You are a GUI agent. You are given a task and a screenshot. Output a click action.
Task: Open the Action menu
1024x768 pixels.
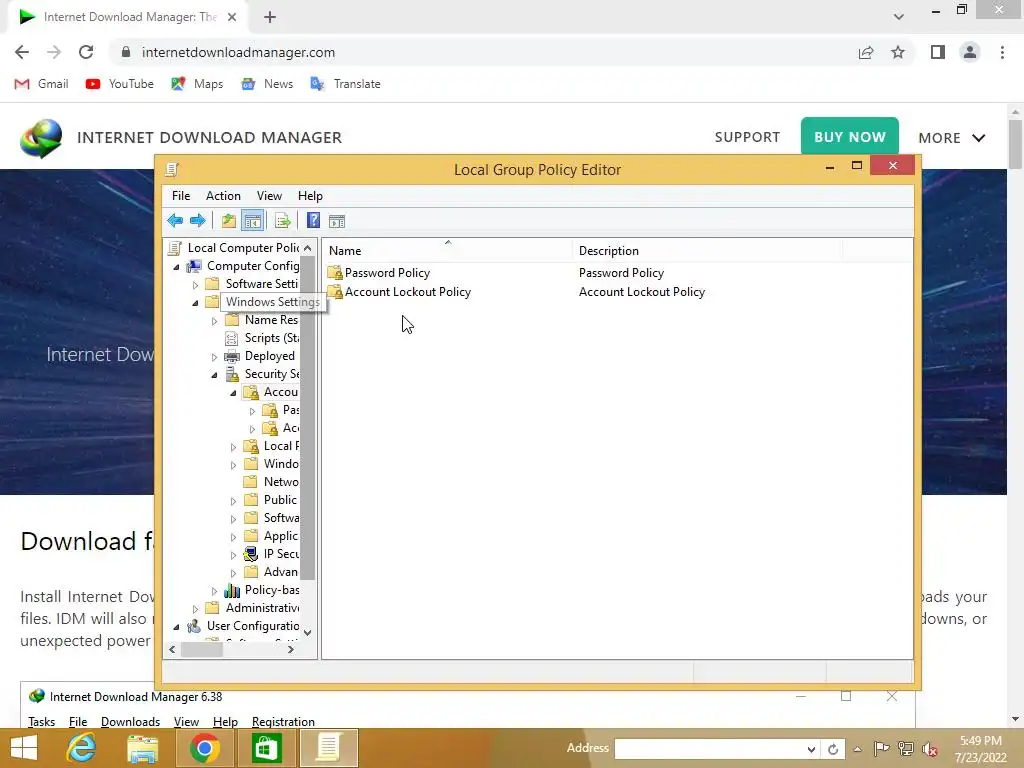point(223,196)
